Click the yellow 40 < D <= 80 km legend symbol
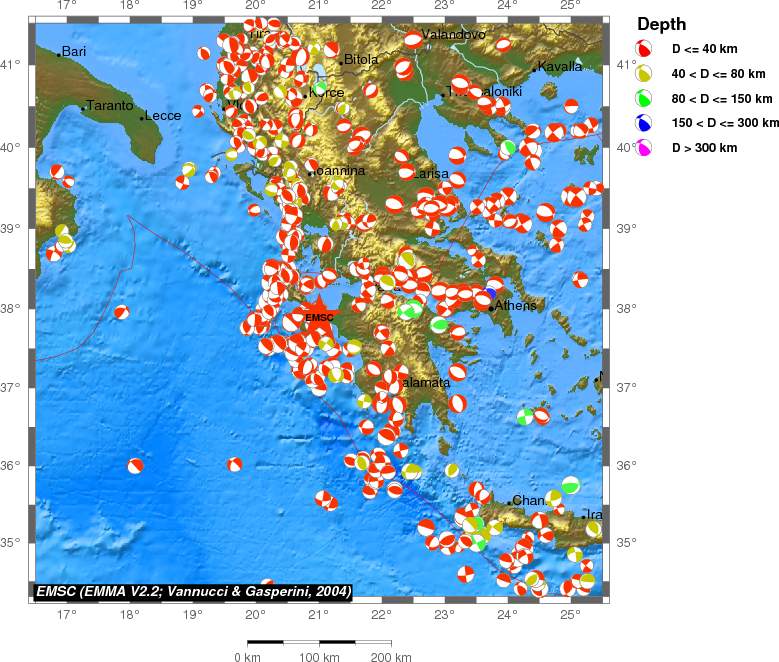779x662 pixels. 645,73
